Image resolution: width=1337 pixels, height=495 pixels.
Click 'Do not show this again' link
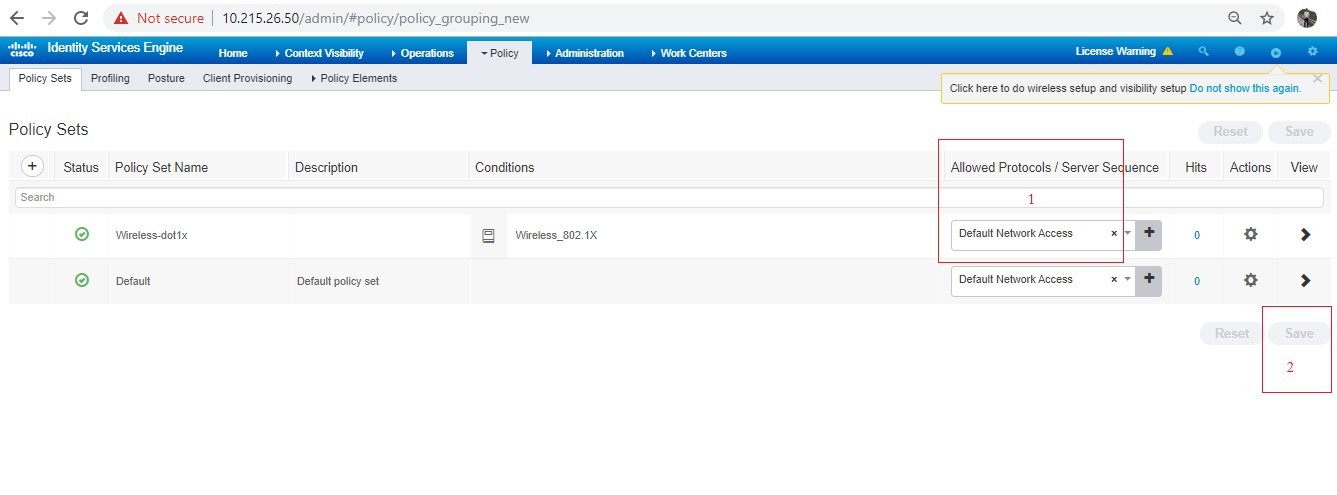(1245, 88)
